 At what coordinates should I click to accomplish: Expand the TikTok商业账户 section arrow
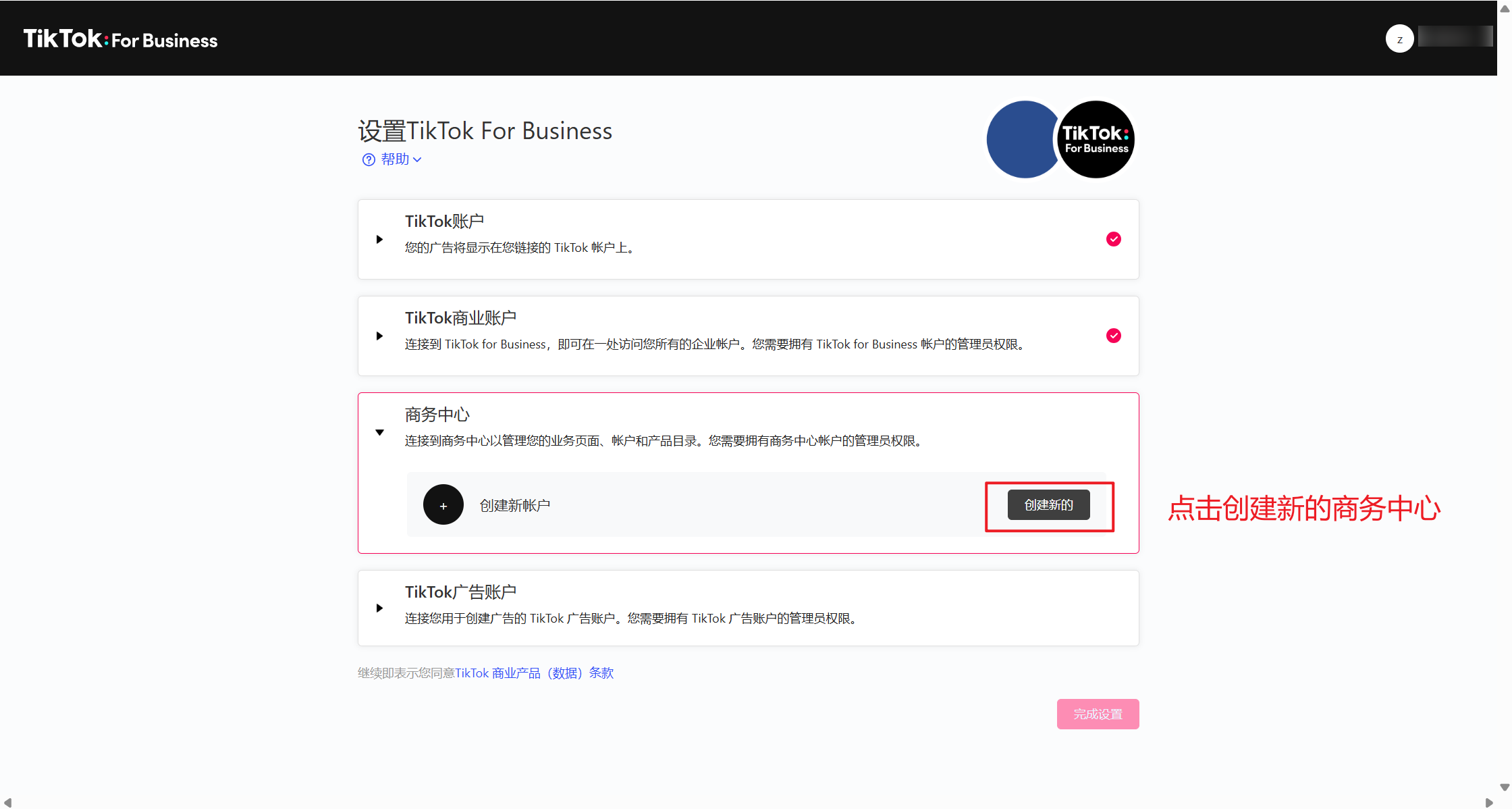pos(379,336)
